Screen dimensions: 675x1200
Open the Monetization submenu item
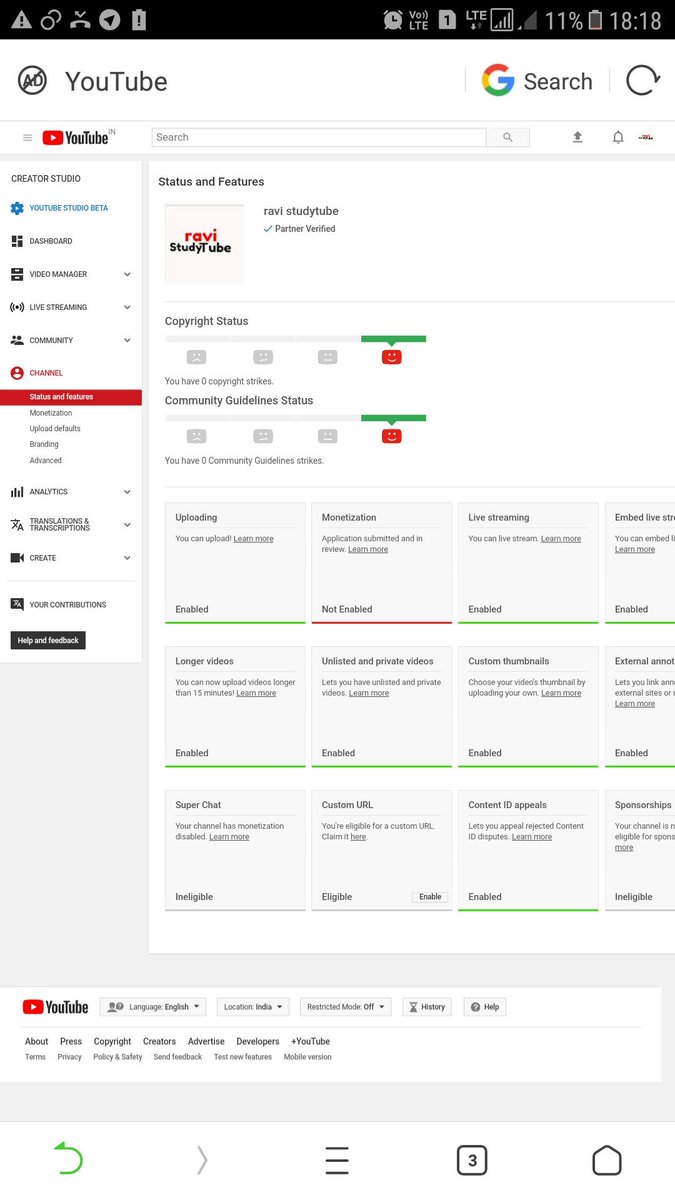point(51,413)
